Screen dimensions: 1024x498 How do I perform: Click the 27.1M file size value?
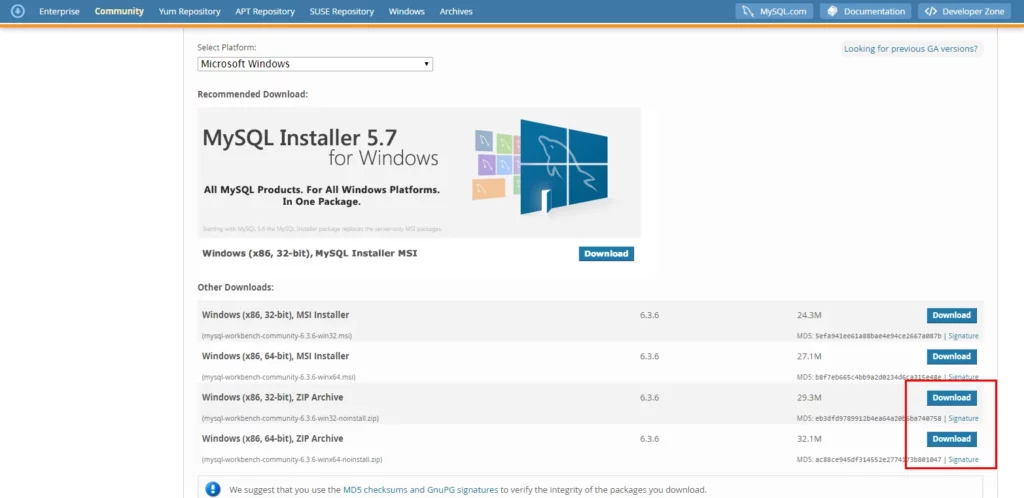809,356
